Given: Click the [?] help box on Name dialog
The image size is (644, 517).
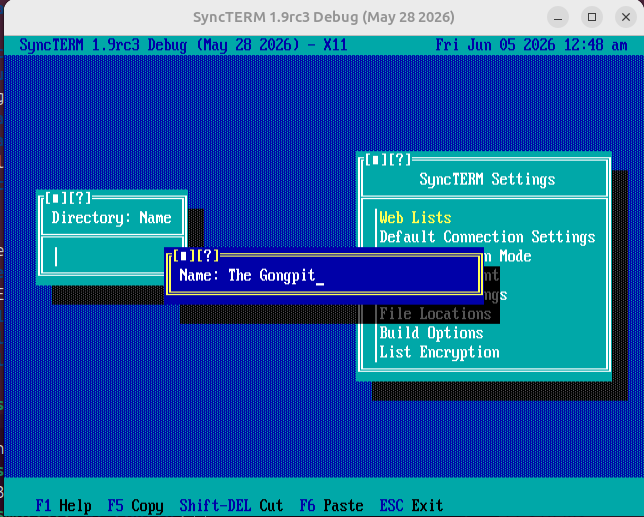Looking at the screenshot, I should tap(207, 256).
